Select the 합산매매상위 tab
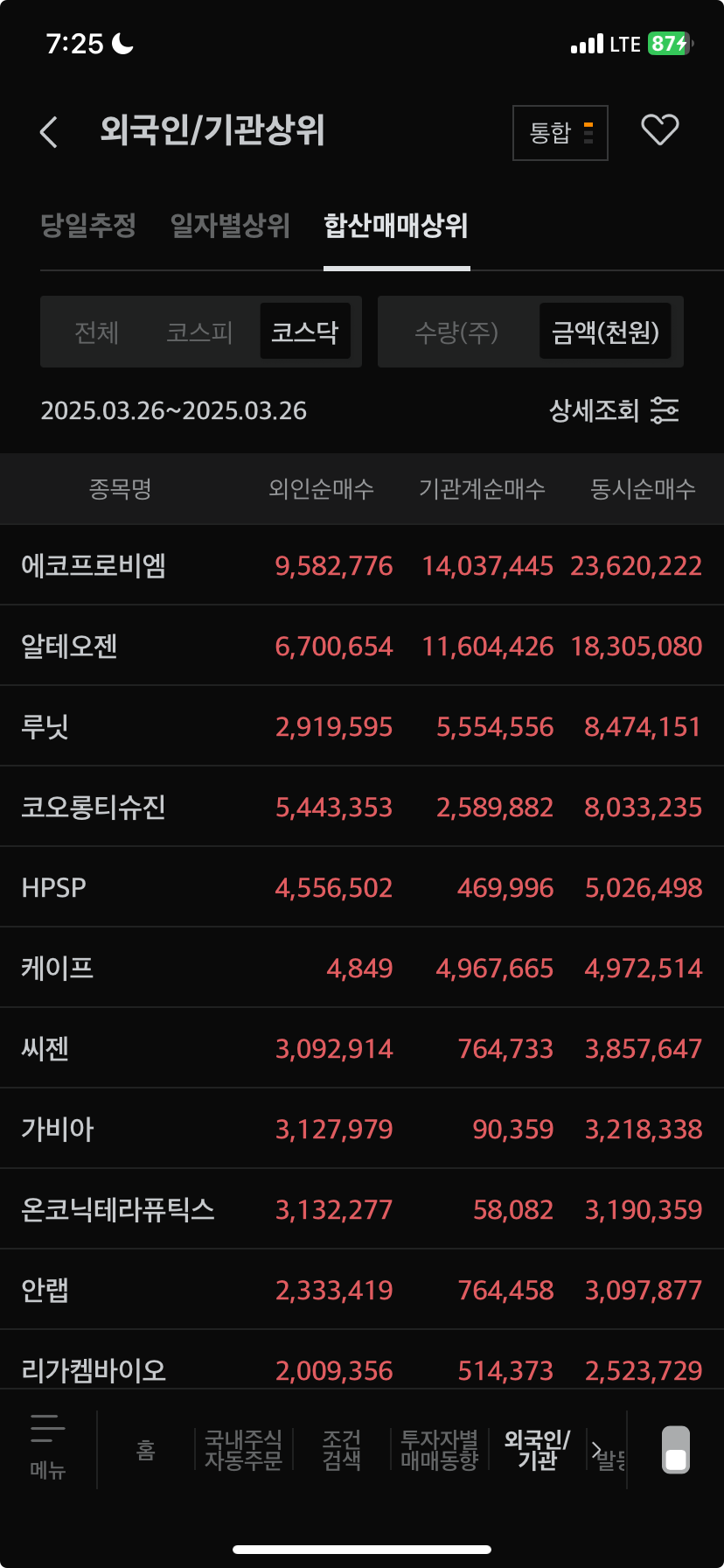Image resolution: width=724 pixels, height=1568 pixels. pyautogui.click(x=396, y=226)
